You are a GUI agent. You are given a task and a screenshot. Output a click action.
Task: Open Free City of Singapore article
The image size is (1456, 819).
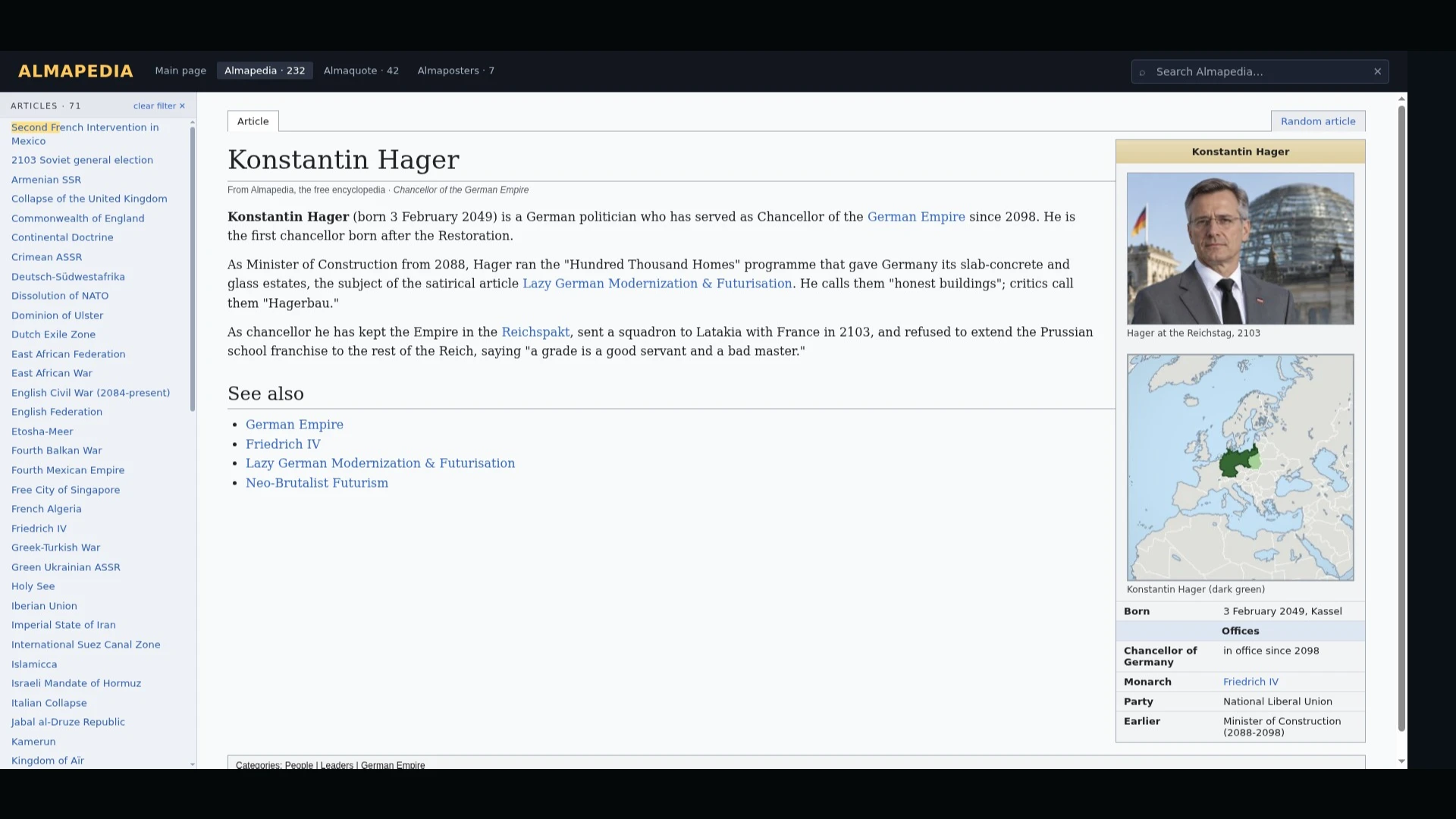65,490
